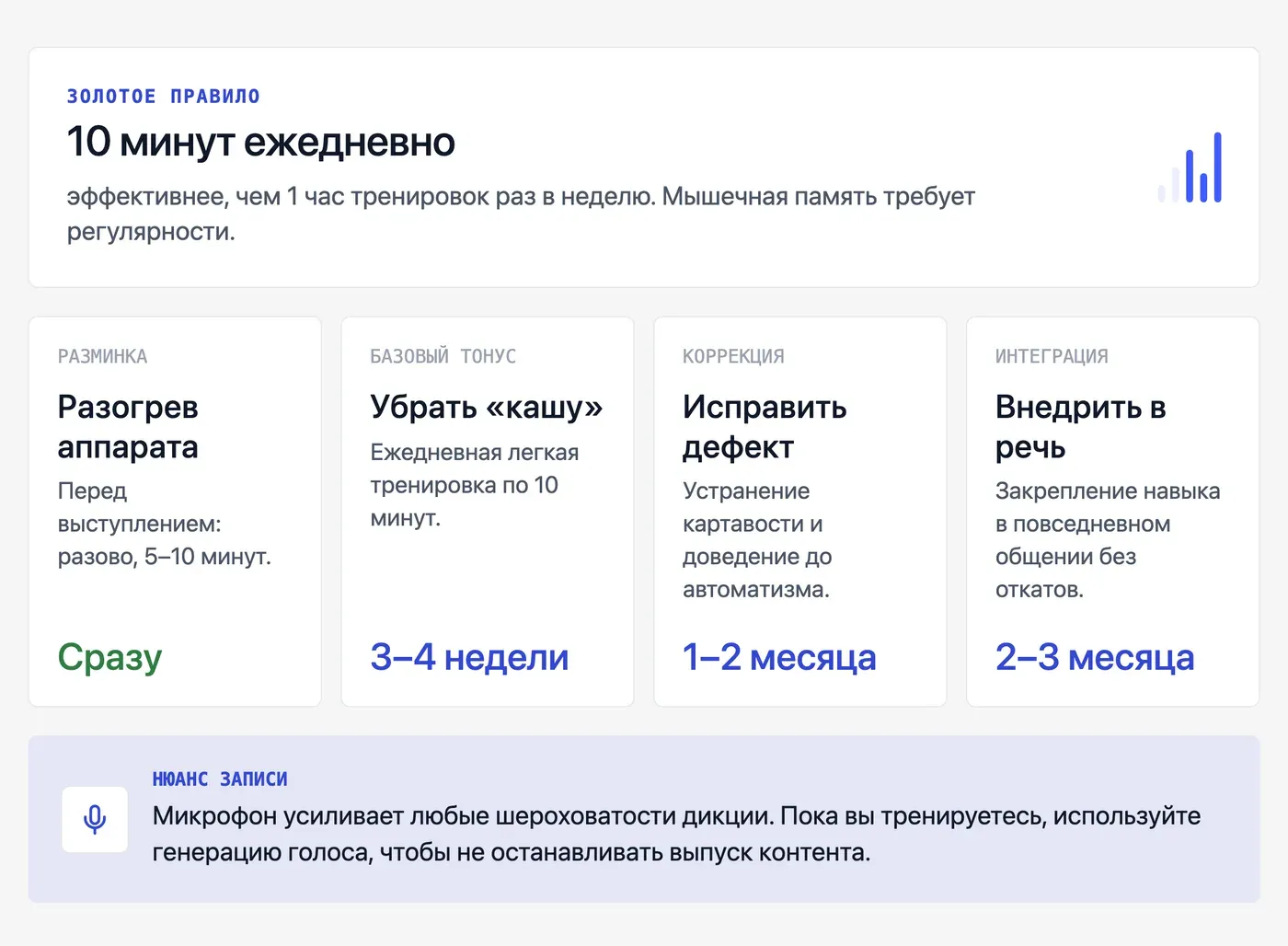Click the «1–2 месяца» duration
The width and height of the screenshot is (1288, 946).
779,657
